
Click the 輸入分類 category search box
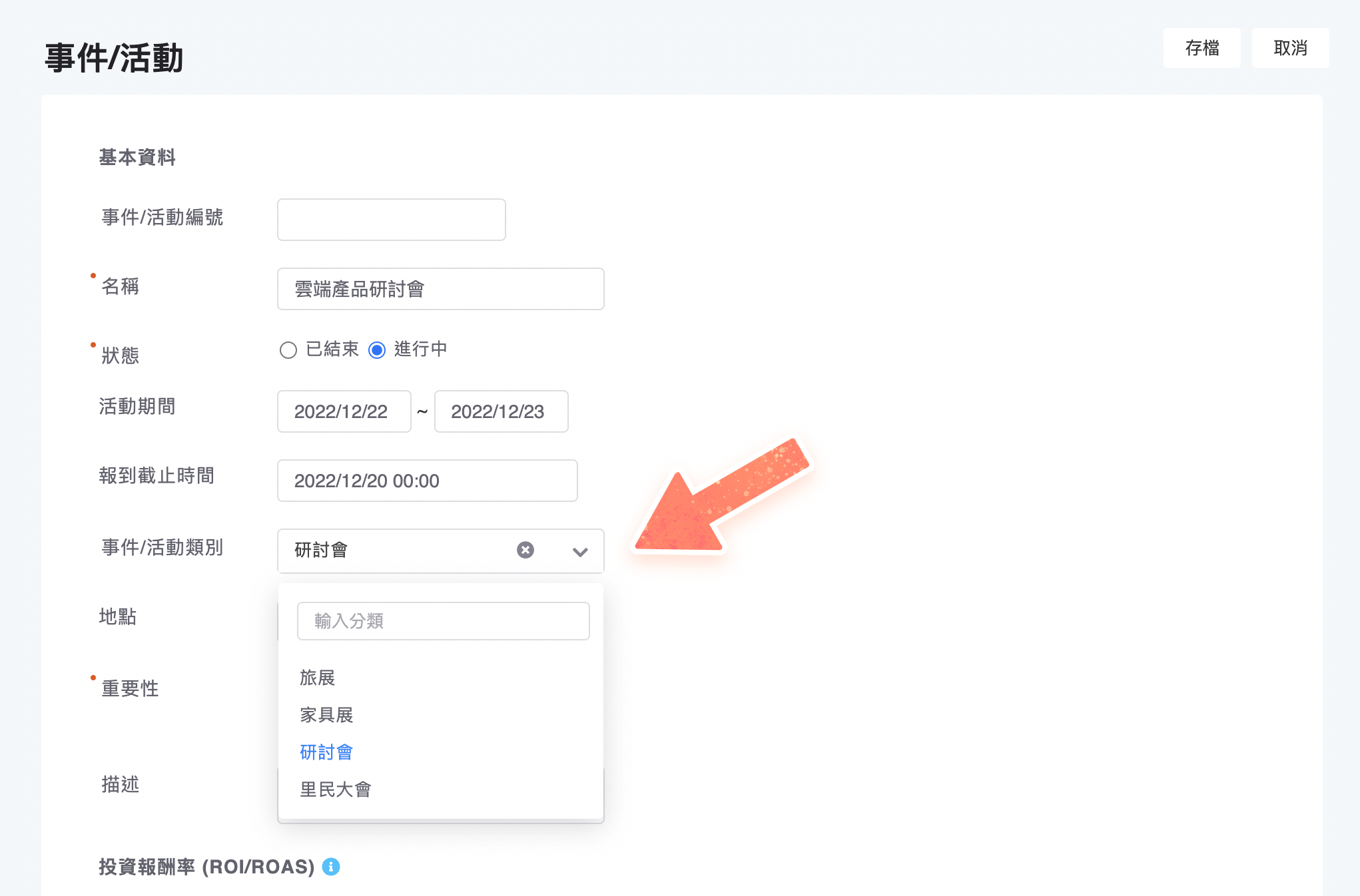tap(443, 620)
